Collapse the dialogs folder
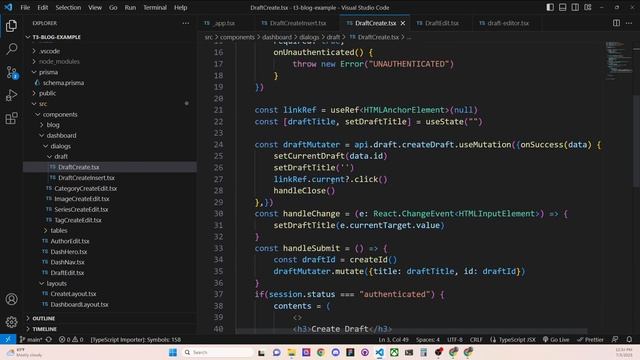 [x=60, y=146]
